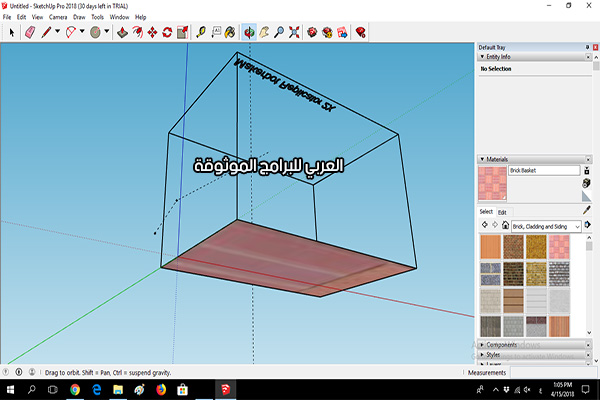Open Brick, Cladding and Siding dropdown
This screenshot has height=400, width=600.
[546, 227]
